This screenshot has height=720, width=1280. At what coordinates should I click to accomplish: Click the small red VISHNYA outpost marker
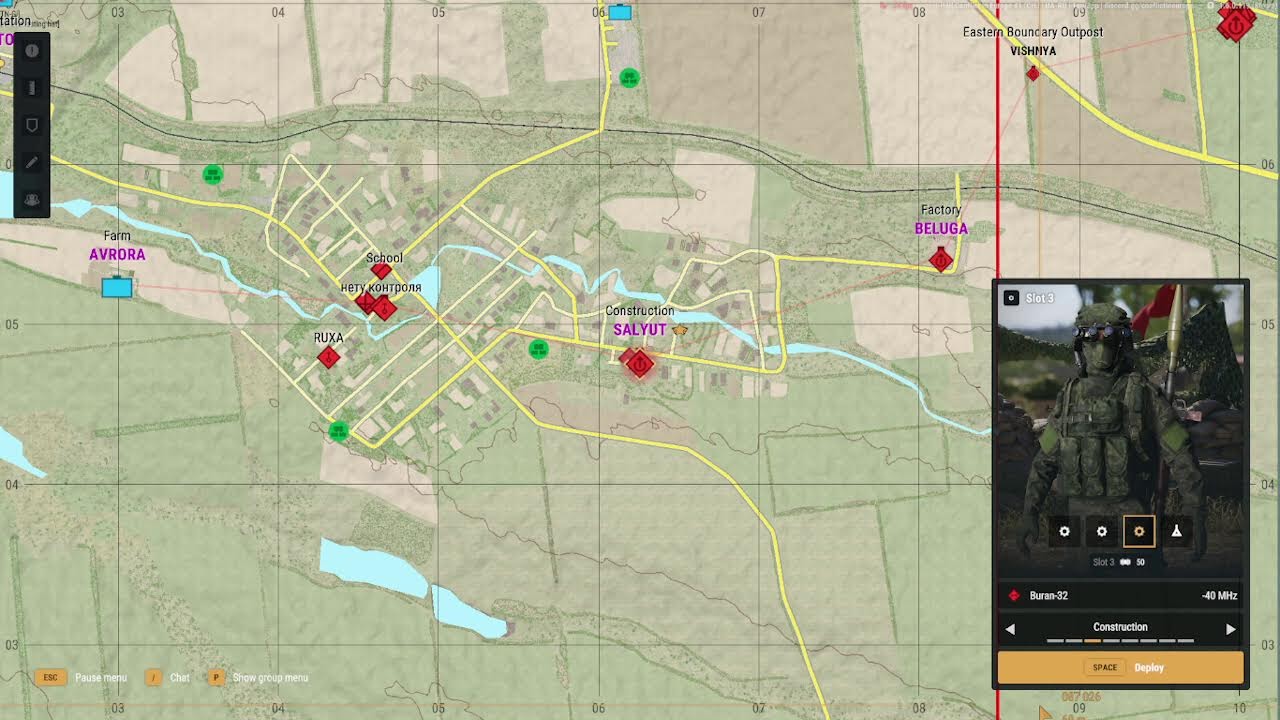[x=1033, y=73]
